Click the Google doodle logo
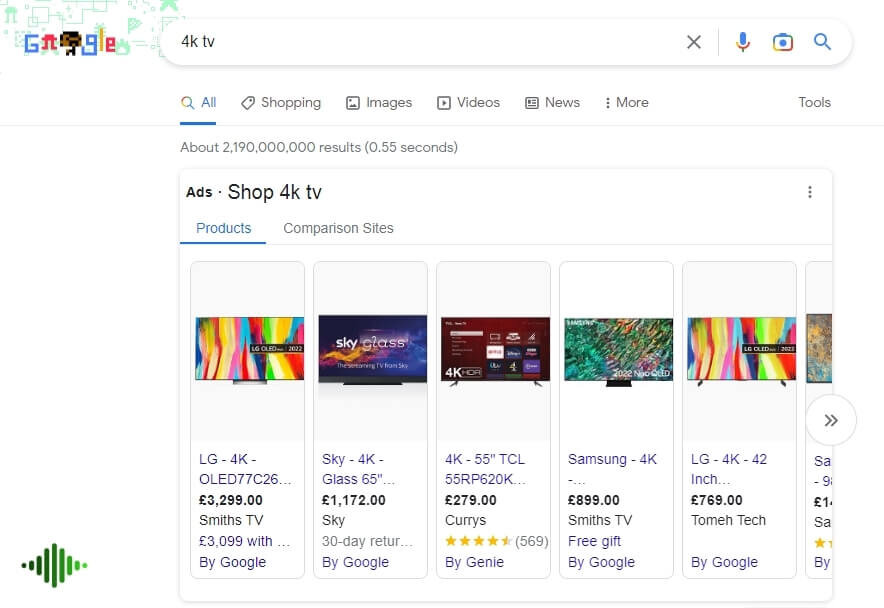The image size is (884, 608). click(x=70, y=41)
